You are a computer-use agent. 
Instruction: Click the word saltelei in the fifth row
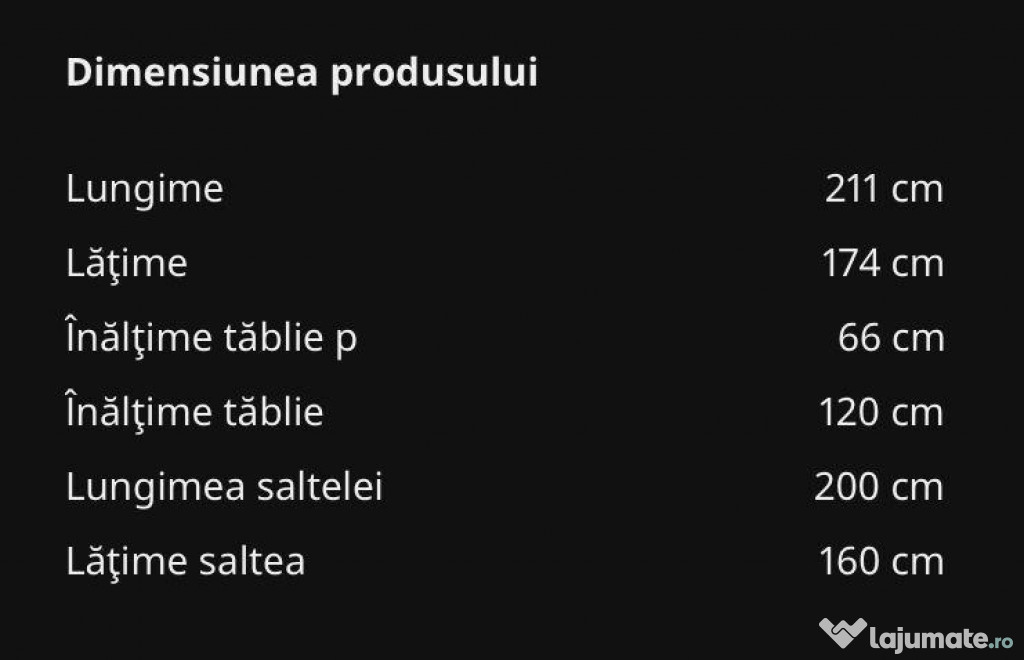tap(320, 486)
